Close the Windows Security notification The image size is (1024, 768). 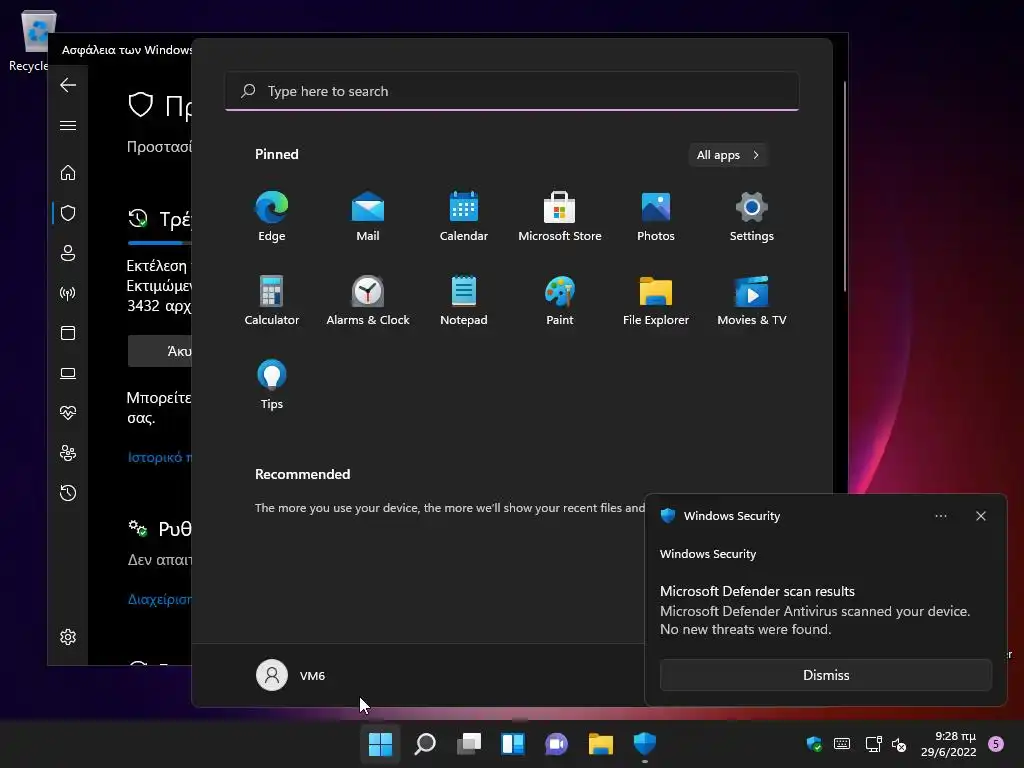point(980,516)
